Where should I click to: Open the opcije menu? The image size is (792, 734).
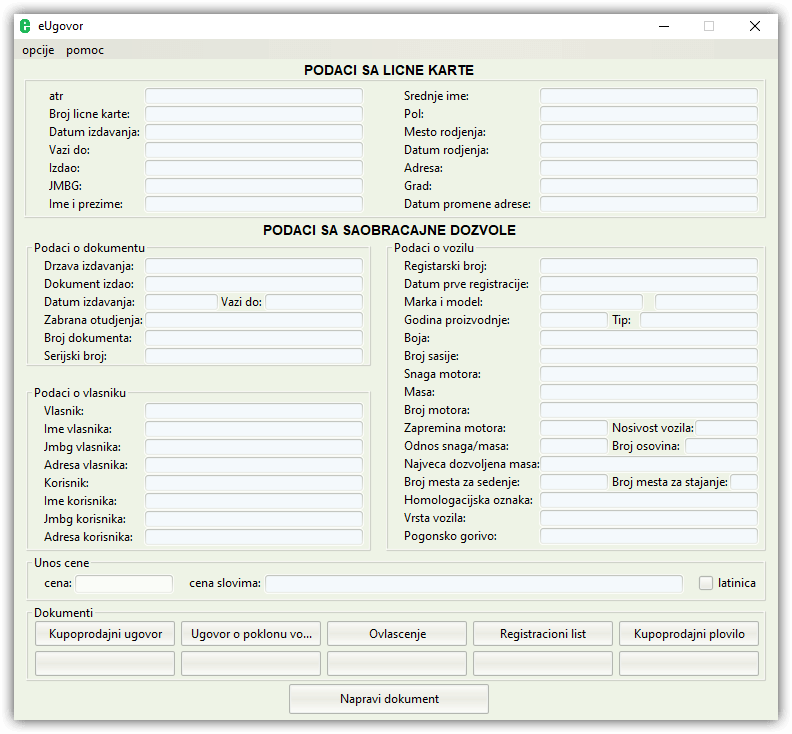38,50
